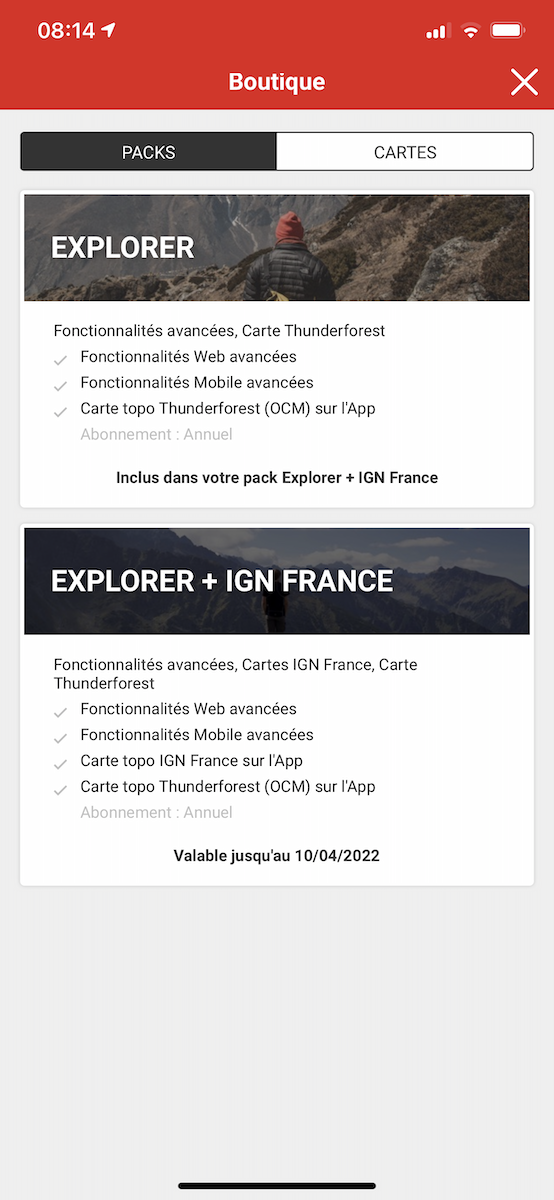Select 'Abonnement : Annuel' under Explorer pack

[x=156, y=435]
